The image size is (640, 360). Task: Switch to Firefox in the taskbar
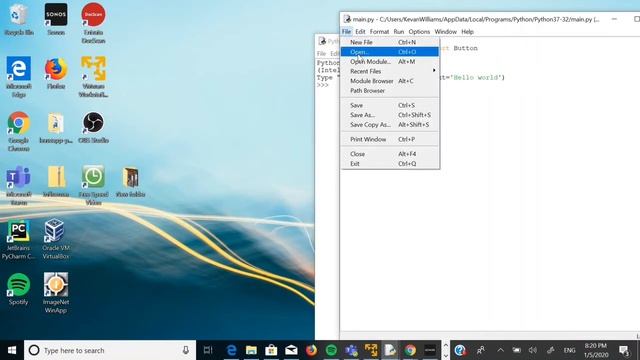tap(311, 350)
